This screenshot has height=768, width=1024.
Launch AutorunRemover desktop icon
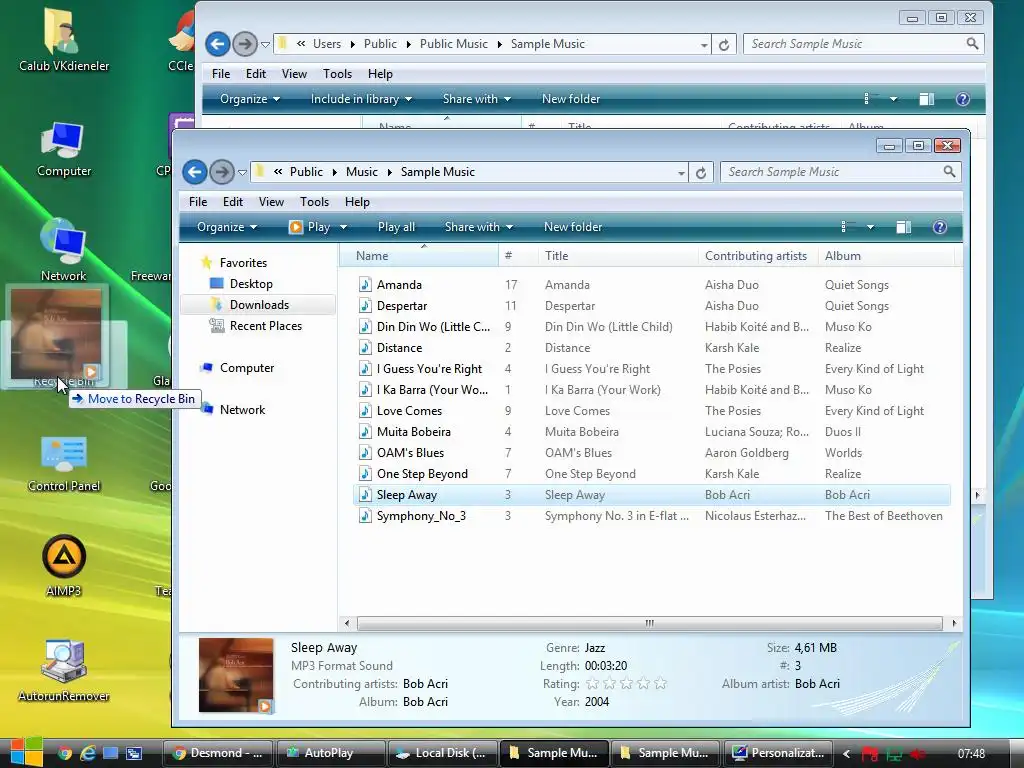[x=63, y=670]
